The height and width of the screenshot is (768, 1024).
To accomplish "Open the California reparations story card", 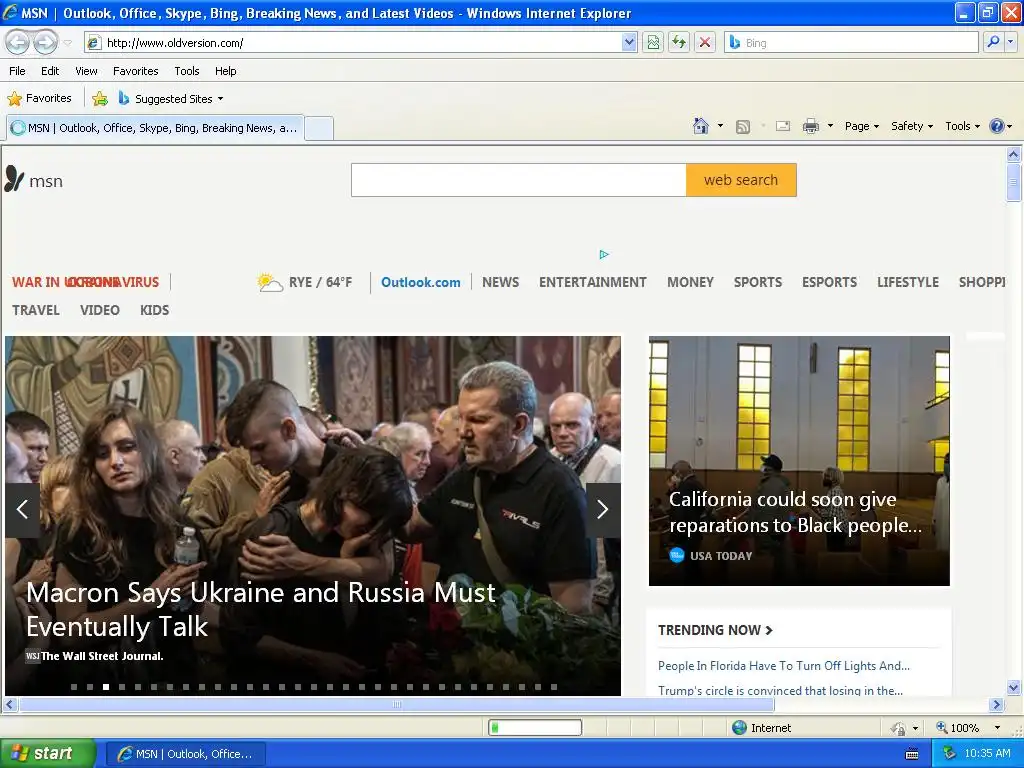I will pos(799,460).
